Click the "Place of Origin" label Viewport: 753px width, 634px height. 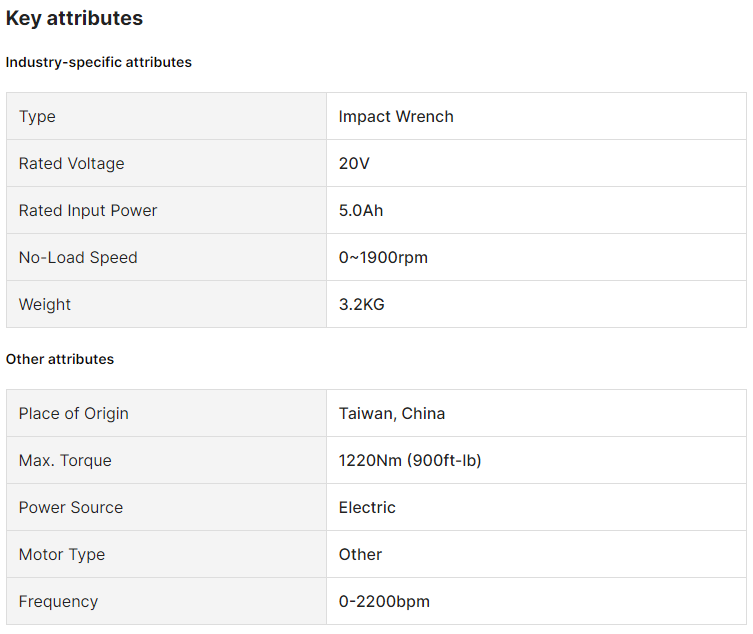(x=73, y=413)
